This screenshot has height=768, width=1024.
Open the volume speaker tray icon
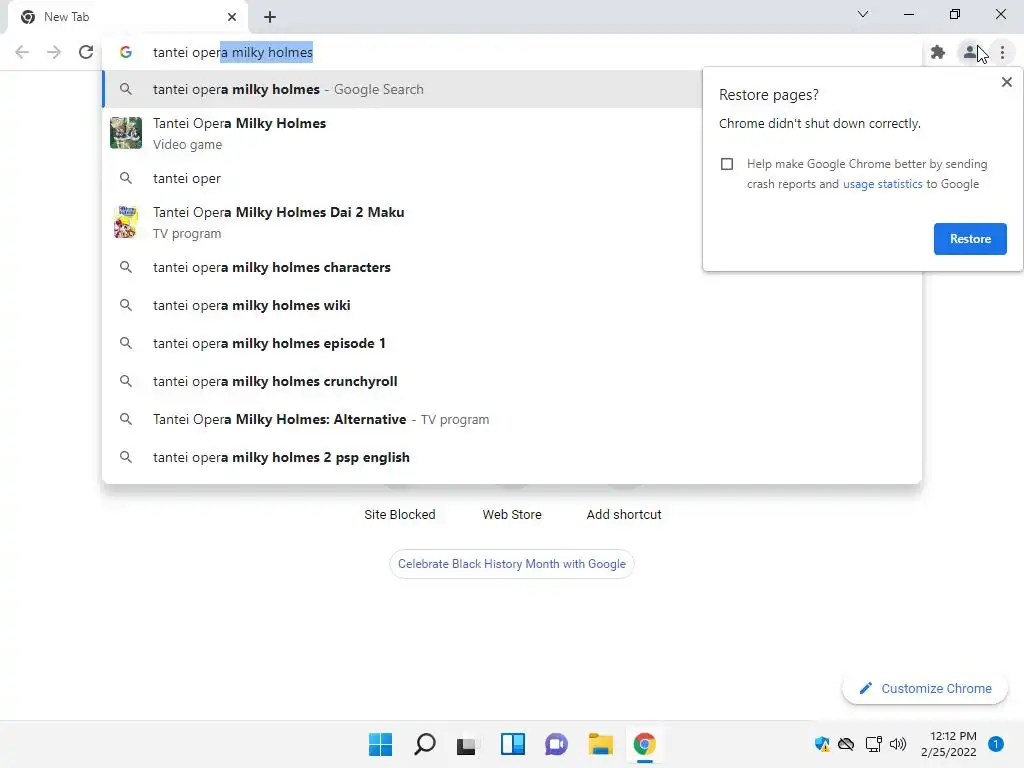coord(898,744)
